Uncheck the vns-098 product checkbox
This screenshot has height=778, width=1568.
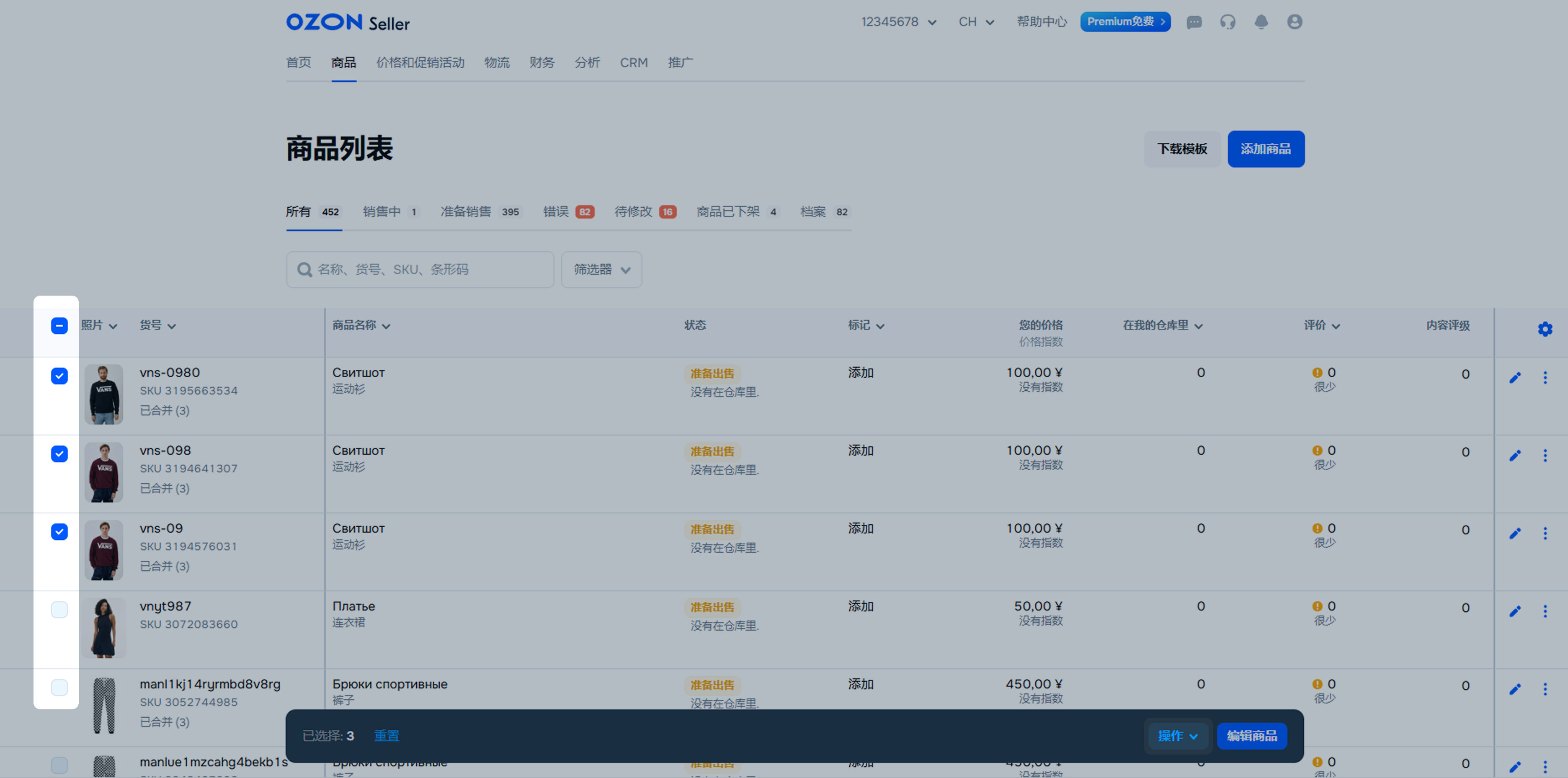[59, 453]
